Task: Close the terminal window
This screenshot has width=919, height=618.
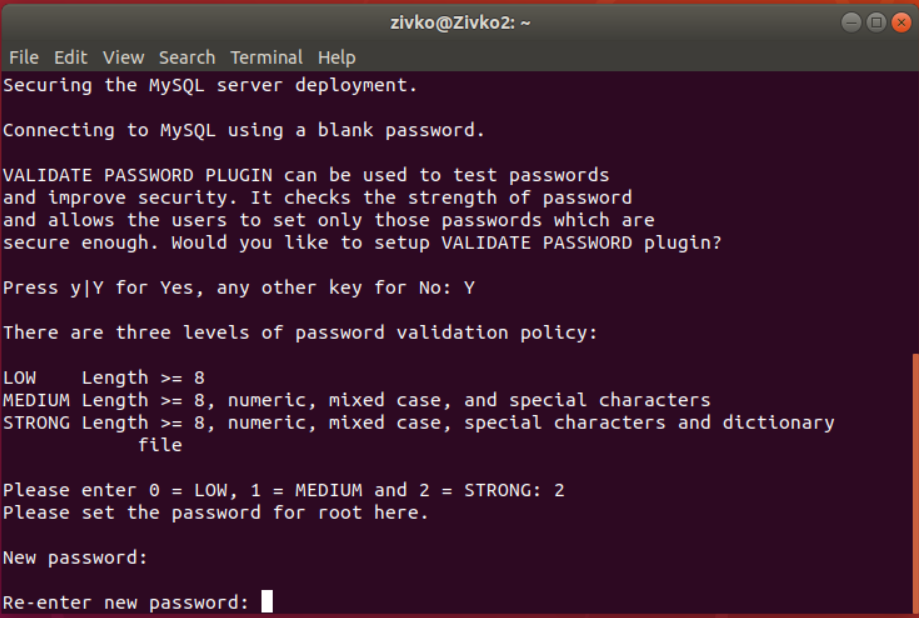Action: coord(900,22)
